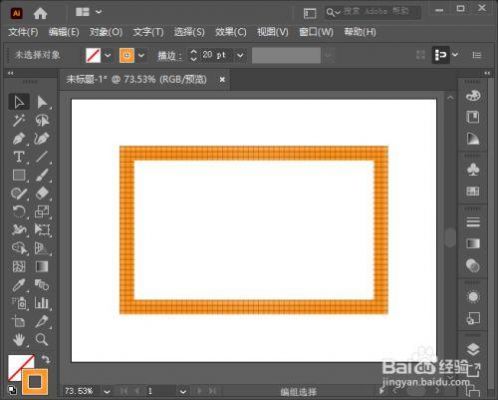Increment the stroke weight stepper
This screenshot has width=498, height=400.
point(194,52)
